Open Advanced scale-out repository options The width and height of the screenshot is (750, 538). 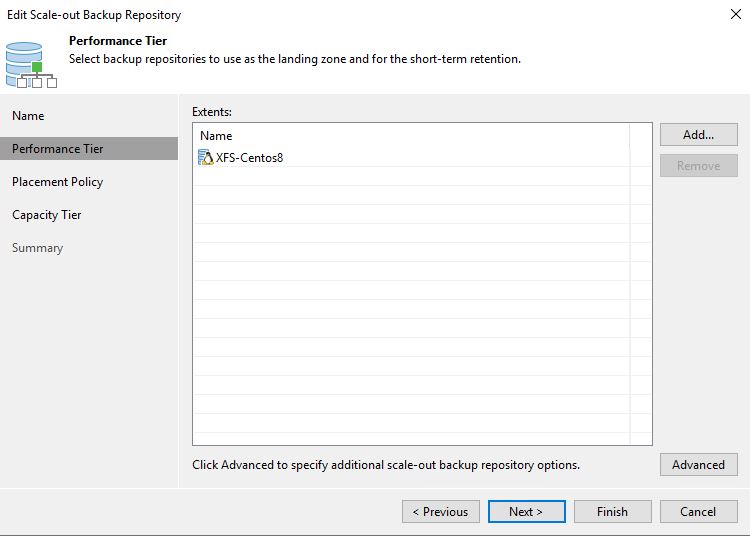[x=698, y=464]
